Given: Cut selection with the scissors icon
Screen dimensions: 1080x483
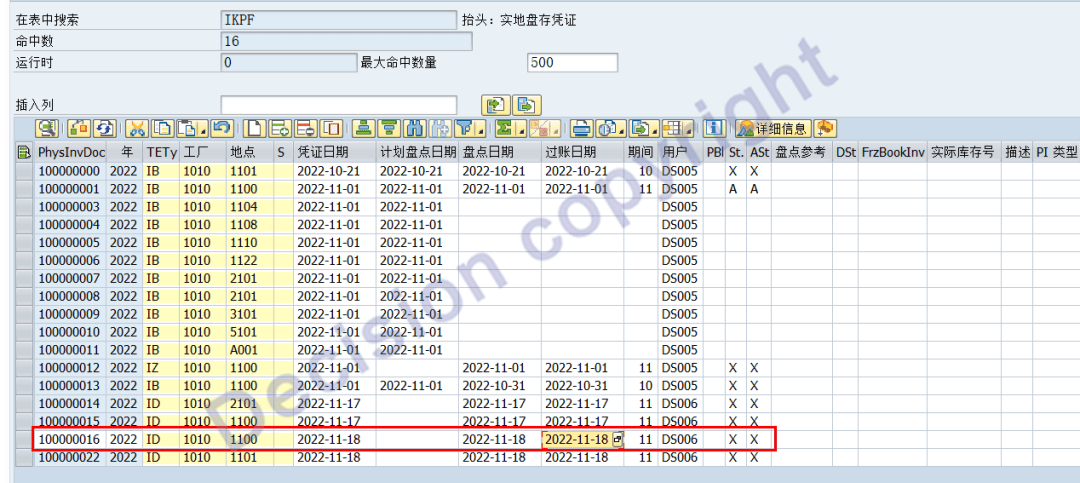Looking at the screenshot, I should (137, 128).
